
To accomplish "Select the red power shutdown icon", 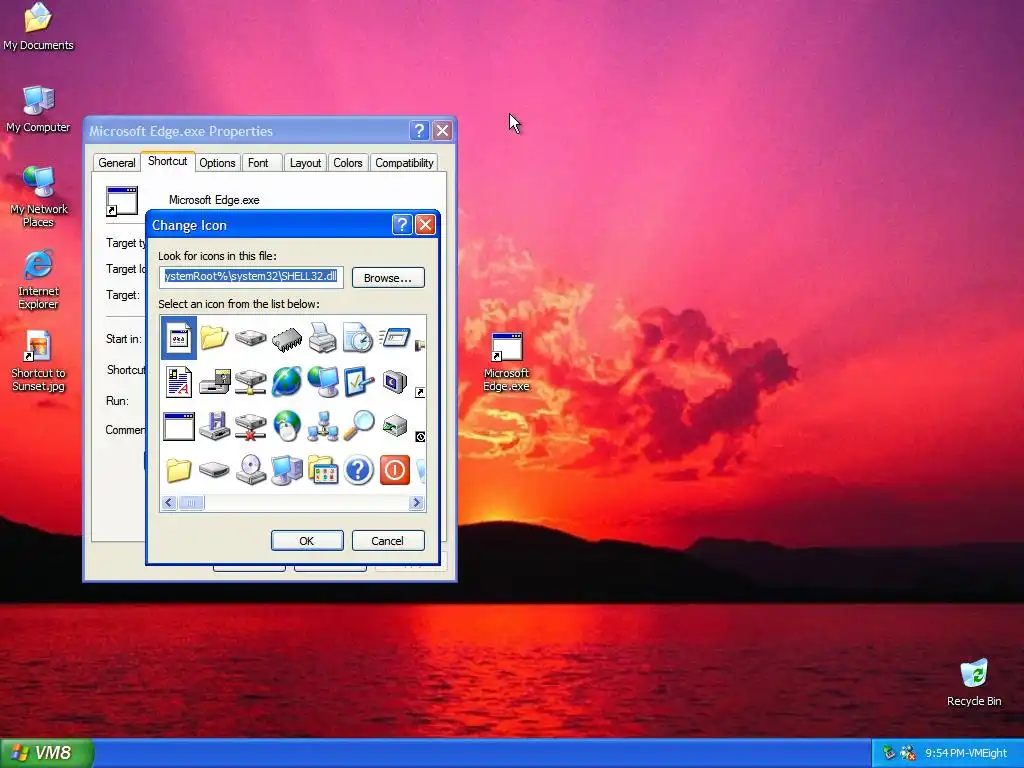I will pos(394,470).
